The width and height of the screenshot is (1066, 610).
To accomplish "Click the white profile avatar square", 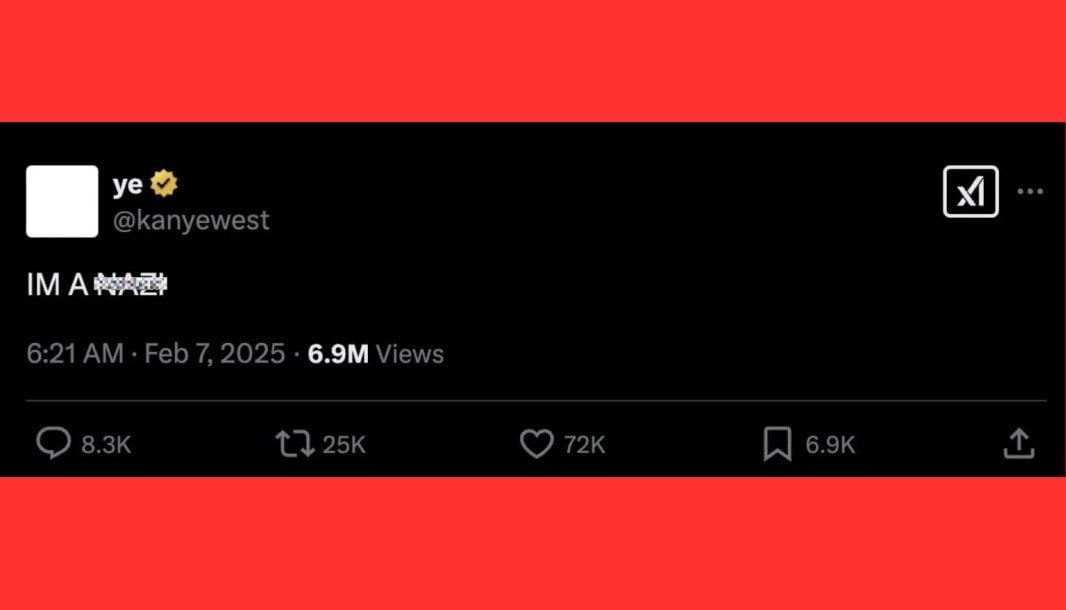I will pyautogui.click(x=61, y=201).
